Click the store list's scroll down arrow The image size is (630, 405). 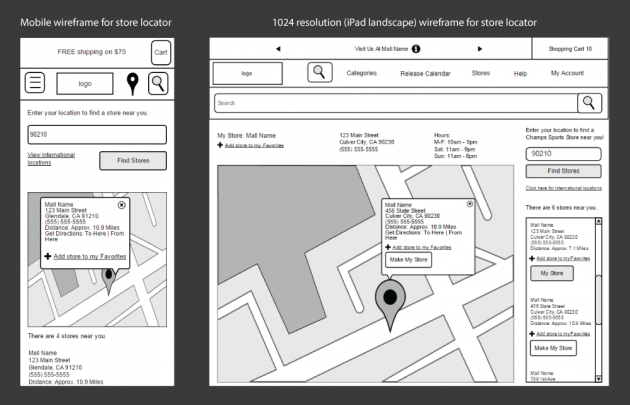(599, 379)
